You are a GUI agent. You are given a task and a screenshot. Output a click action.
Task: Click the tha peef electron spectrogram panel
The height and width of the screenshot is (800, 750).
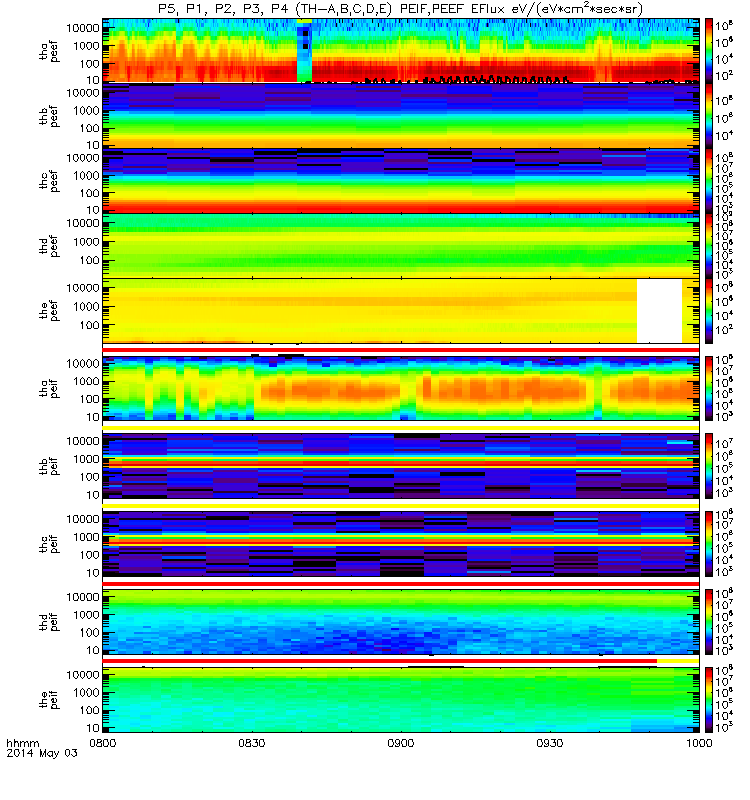pos(401,51)
